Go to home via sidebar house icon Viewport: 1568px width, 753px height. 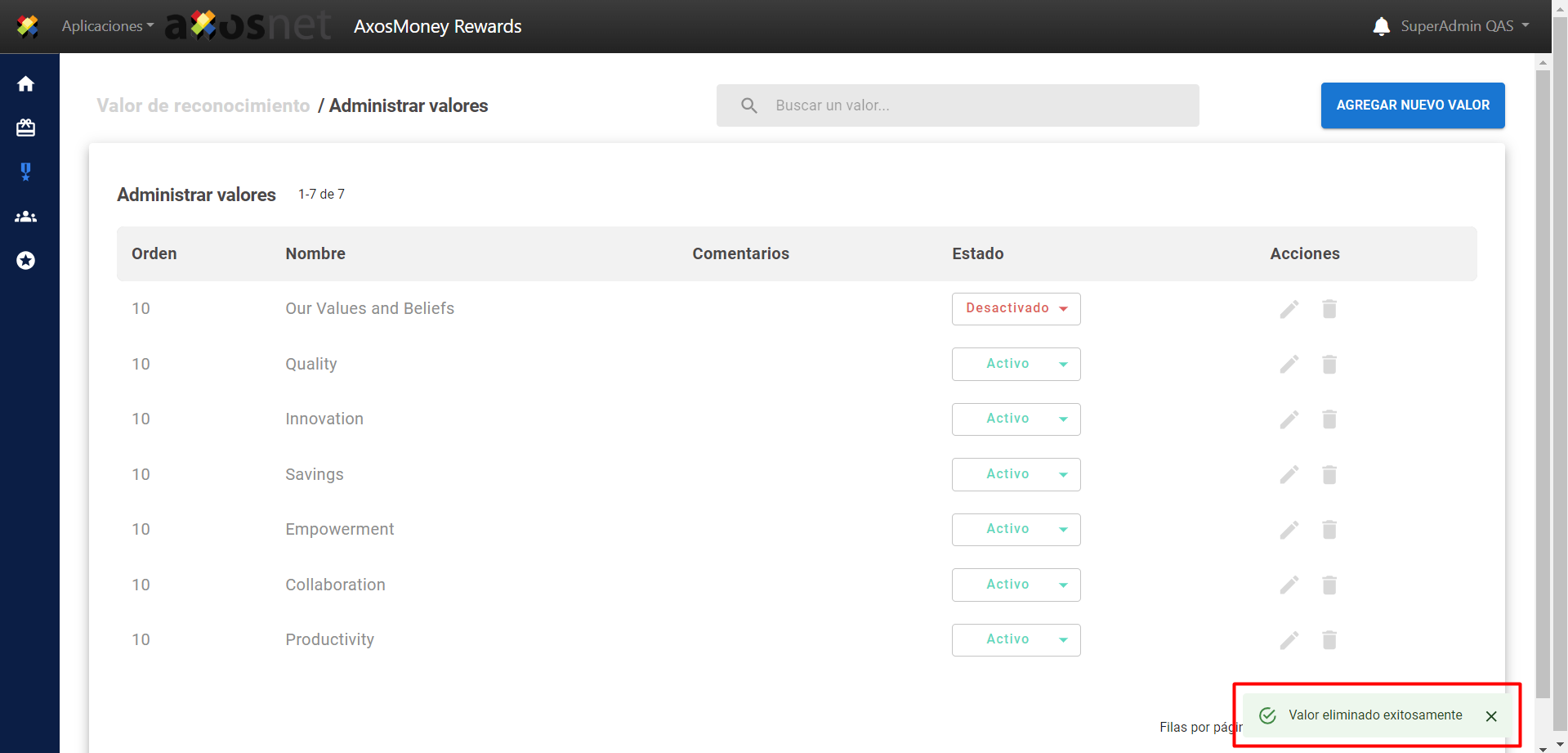click(25, 84)
